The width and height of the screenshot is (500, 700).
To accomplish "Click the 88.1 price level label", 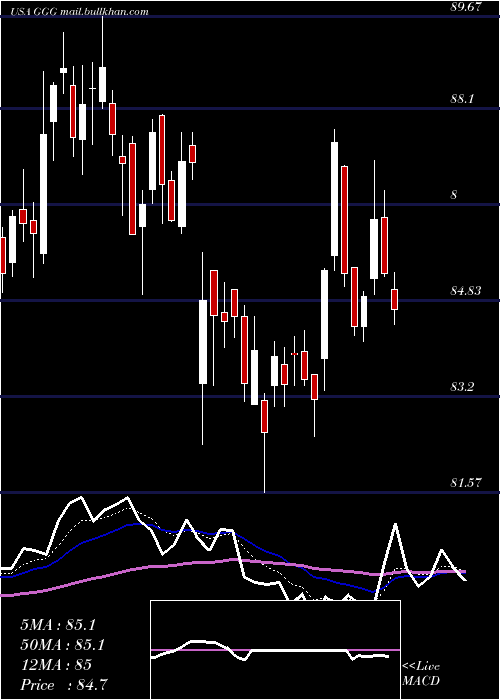I will [462, 99].
